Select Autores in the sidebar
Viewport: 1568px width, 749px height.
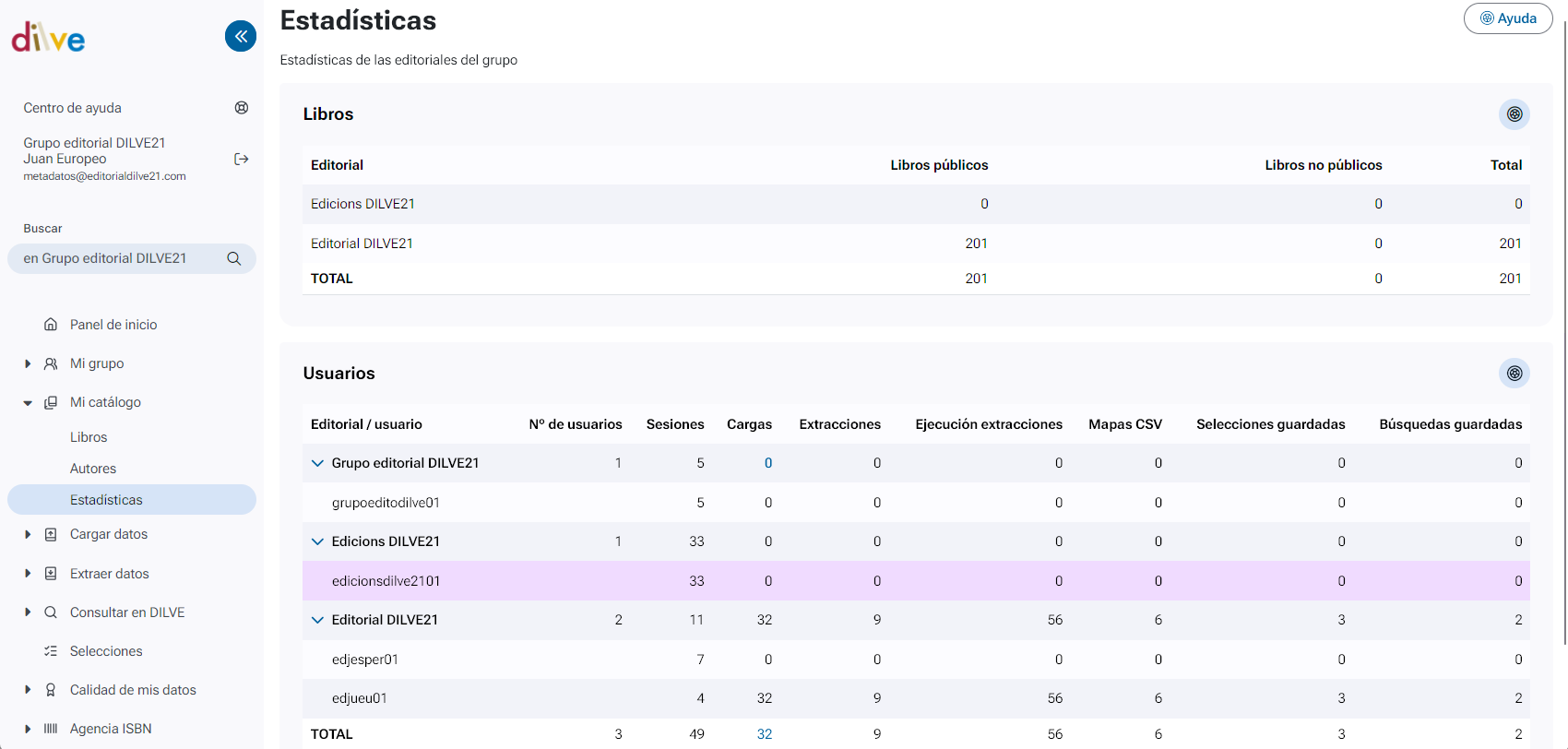pyautogui.click(x=93, y=469)
